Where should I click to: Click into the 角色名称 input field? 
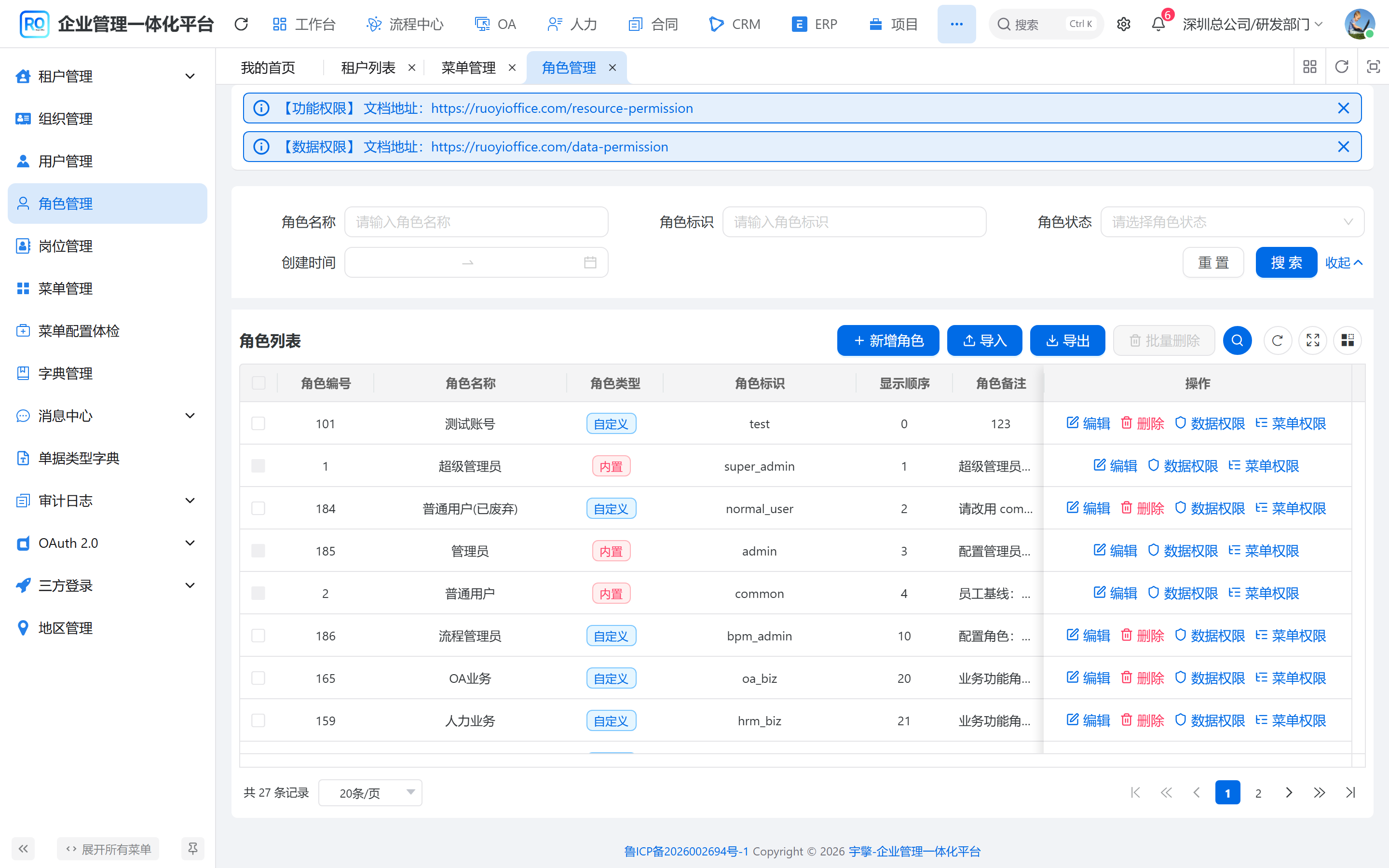476,222
